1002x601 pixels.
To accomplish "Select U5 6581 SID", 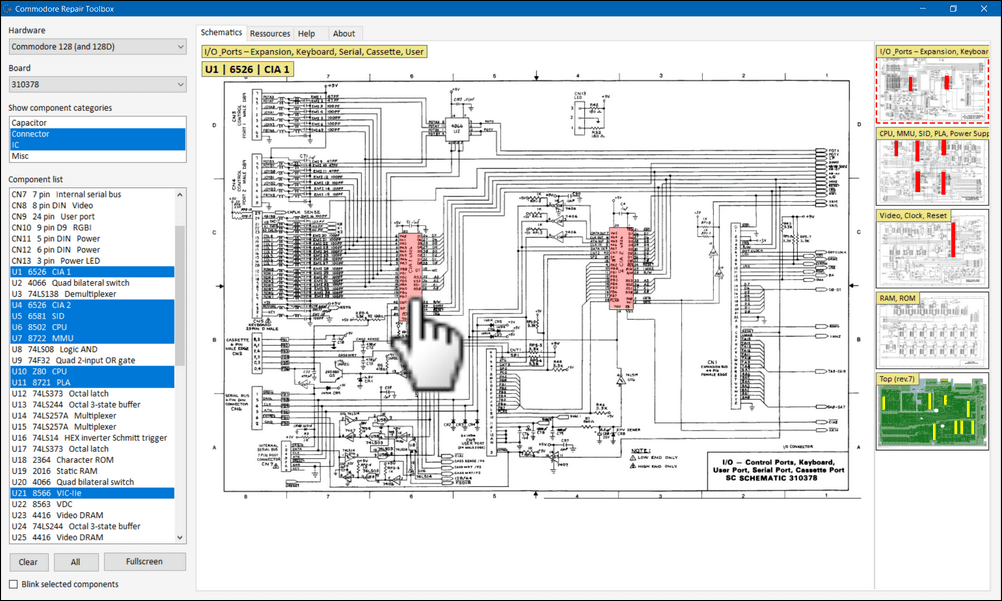I will coord(92,316).
